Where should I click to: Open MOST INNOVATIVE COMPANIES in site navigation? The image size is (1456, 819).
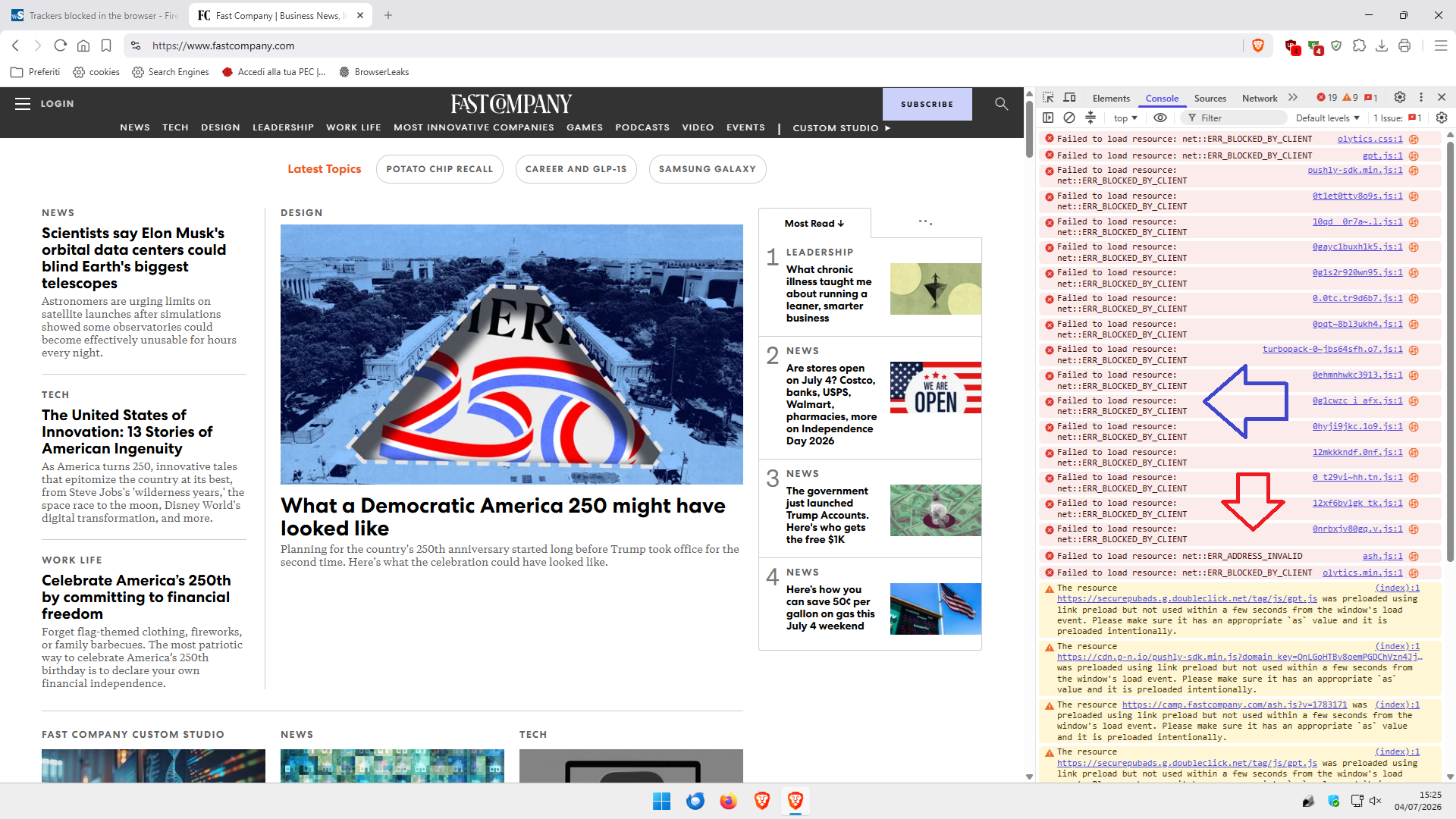(474, 127)
